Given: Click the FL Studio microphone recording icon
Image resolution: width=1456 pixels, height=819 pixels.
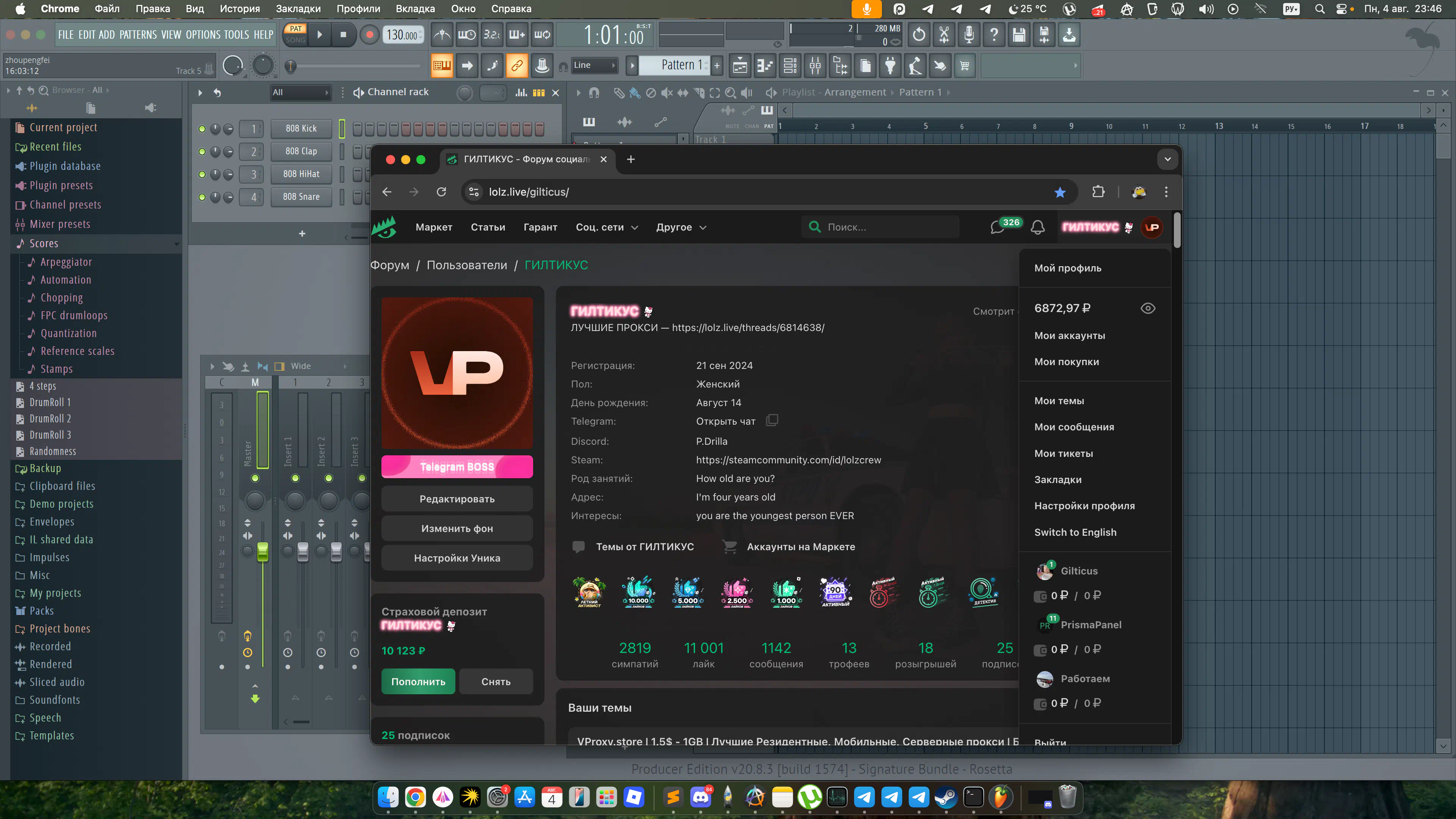Looking at the screenshot, I should (x=969, y=35).
